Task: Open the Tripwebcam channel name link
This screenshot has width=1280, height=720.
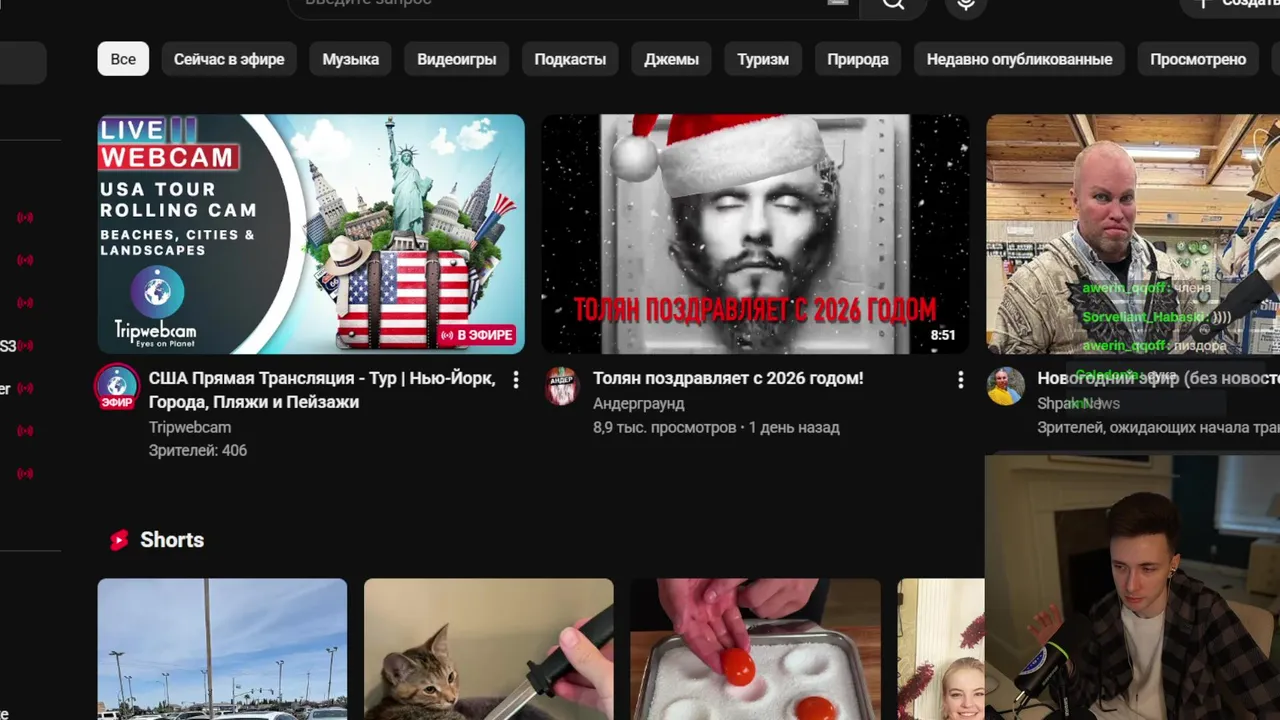Action: click(x=190, y=427)
